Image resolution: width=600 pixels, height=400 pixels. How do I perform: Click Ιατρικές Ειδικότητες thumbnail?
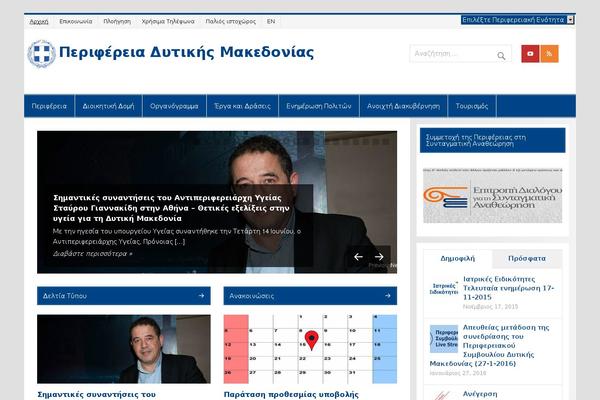[444, 289]
